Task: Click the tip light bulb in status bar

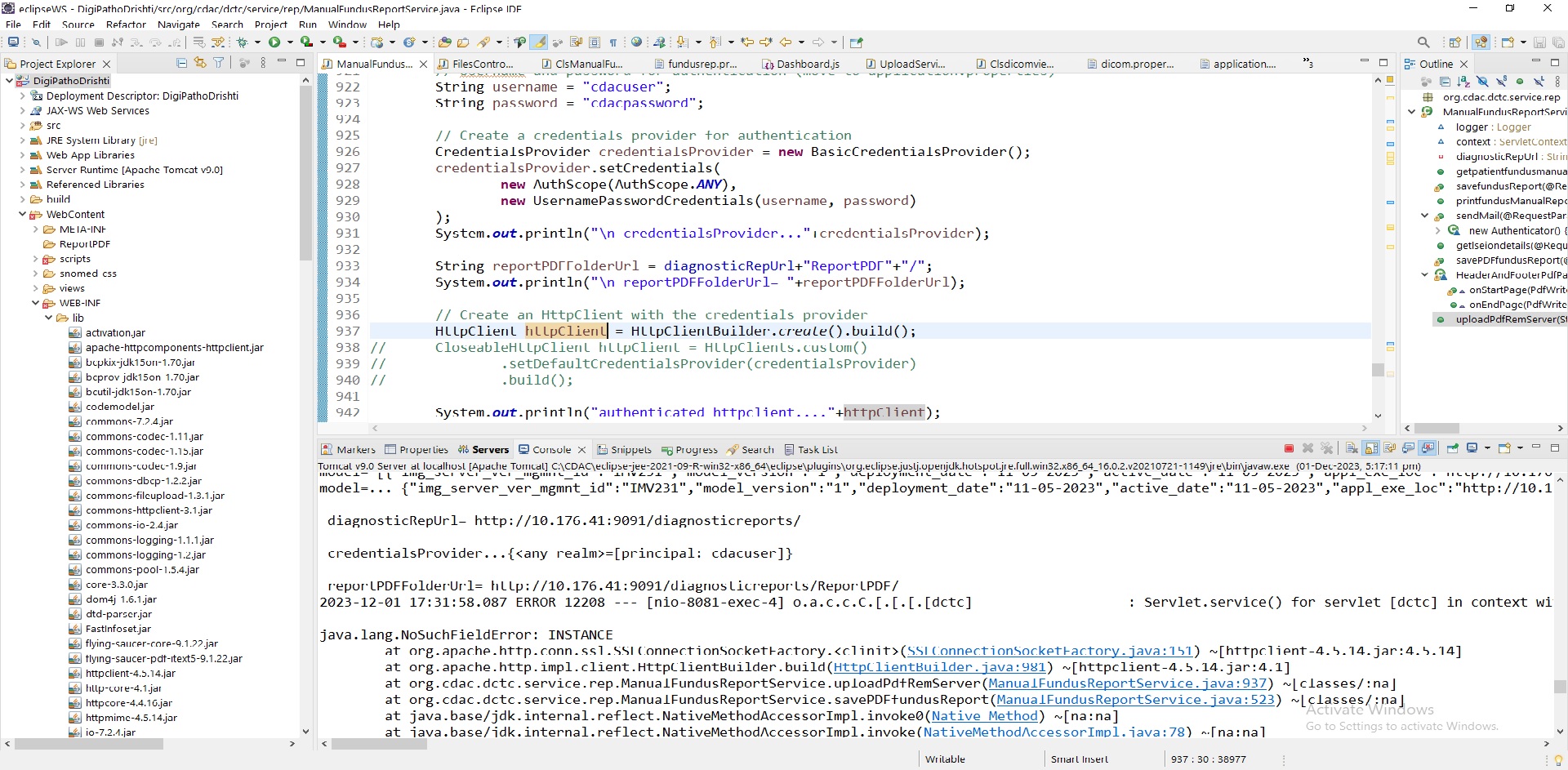Action: [1558, 760]
